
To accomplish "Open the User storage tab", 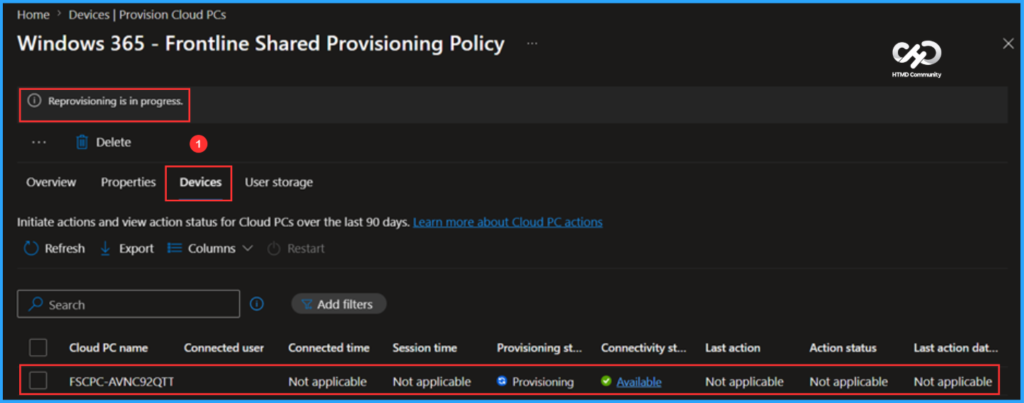I will click(x=279, y=182).
